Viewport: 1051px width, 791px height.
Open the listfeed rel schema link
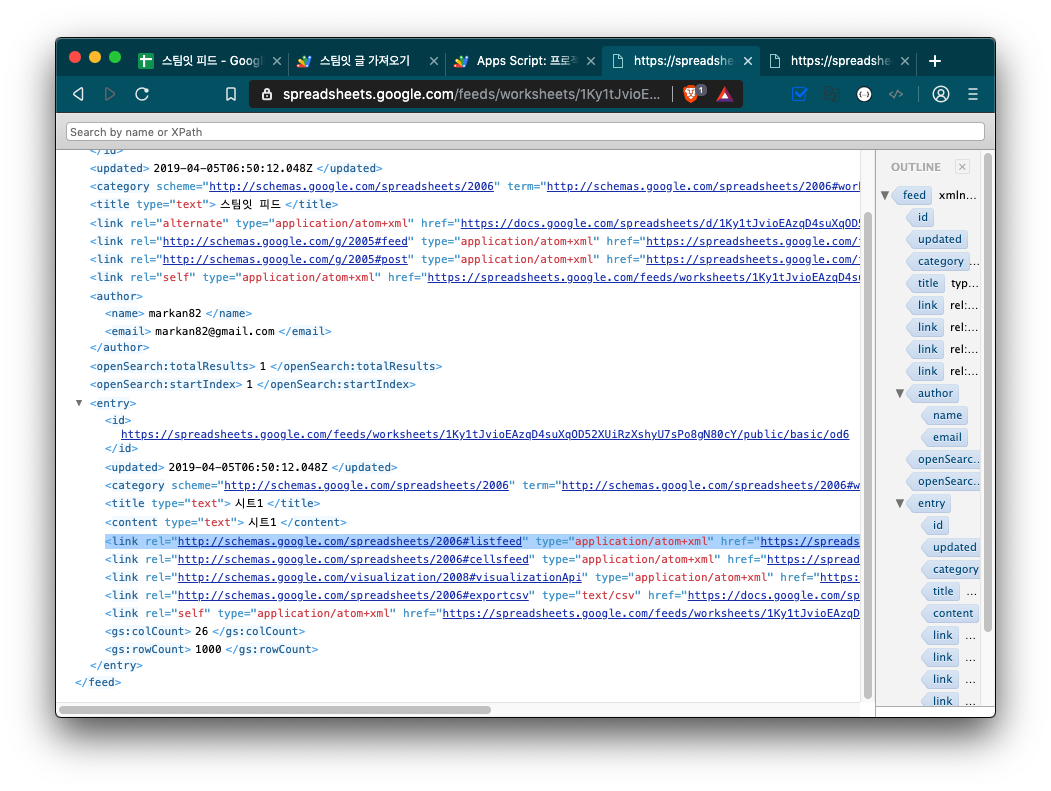pyautogui.click(x=350, y=541)
